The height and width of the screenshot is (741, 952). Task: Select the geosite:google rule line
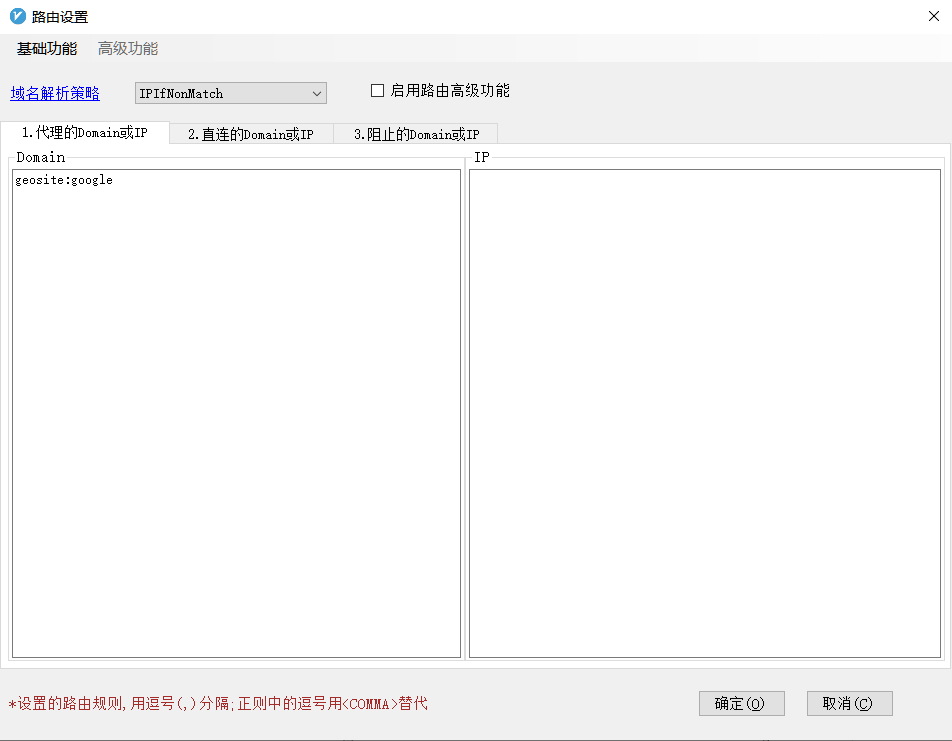[x=63, y=180]
